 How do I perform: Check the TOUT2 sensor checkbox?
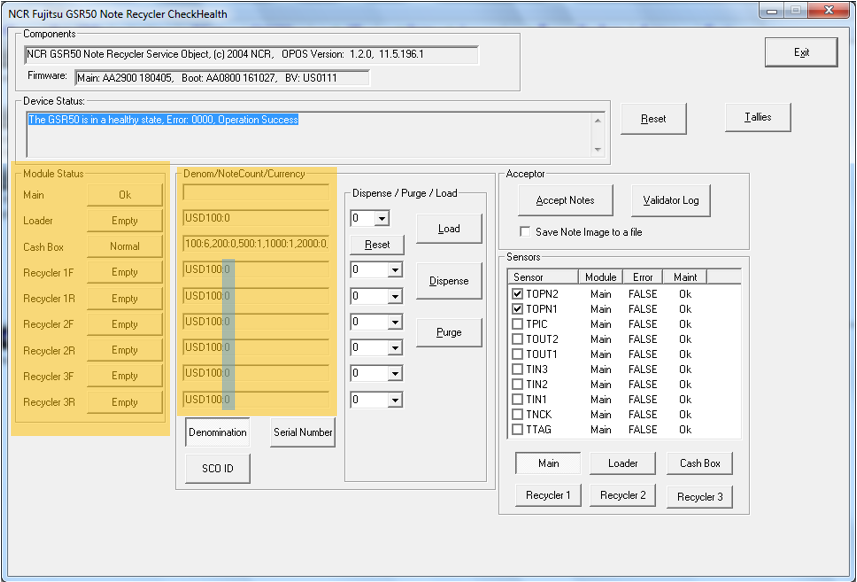(517, 339)
